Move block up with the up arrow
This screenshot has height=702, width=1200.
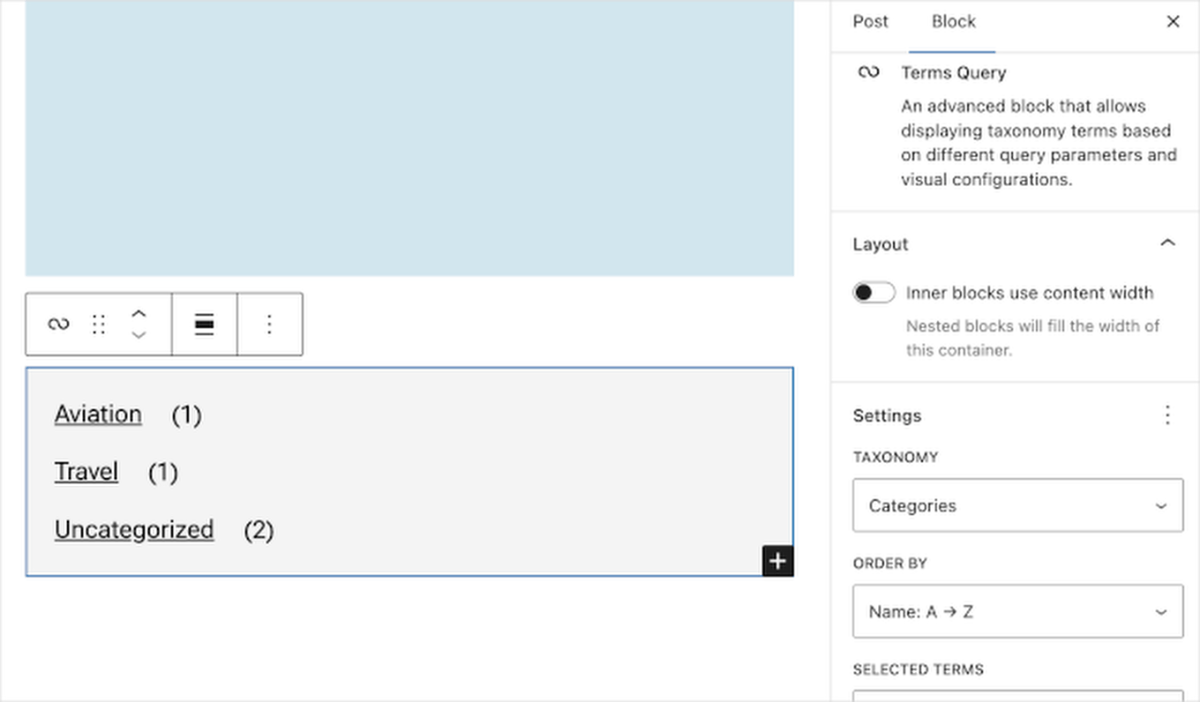coord(139,313)
